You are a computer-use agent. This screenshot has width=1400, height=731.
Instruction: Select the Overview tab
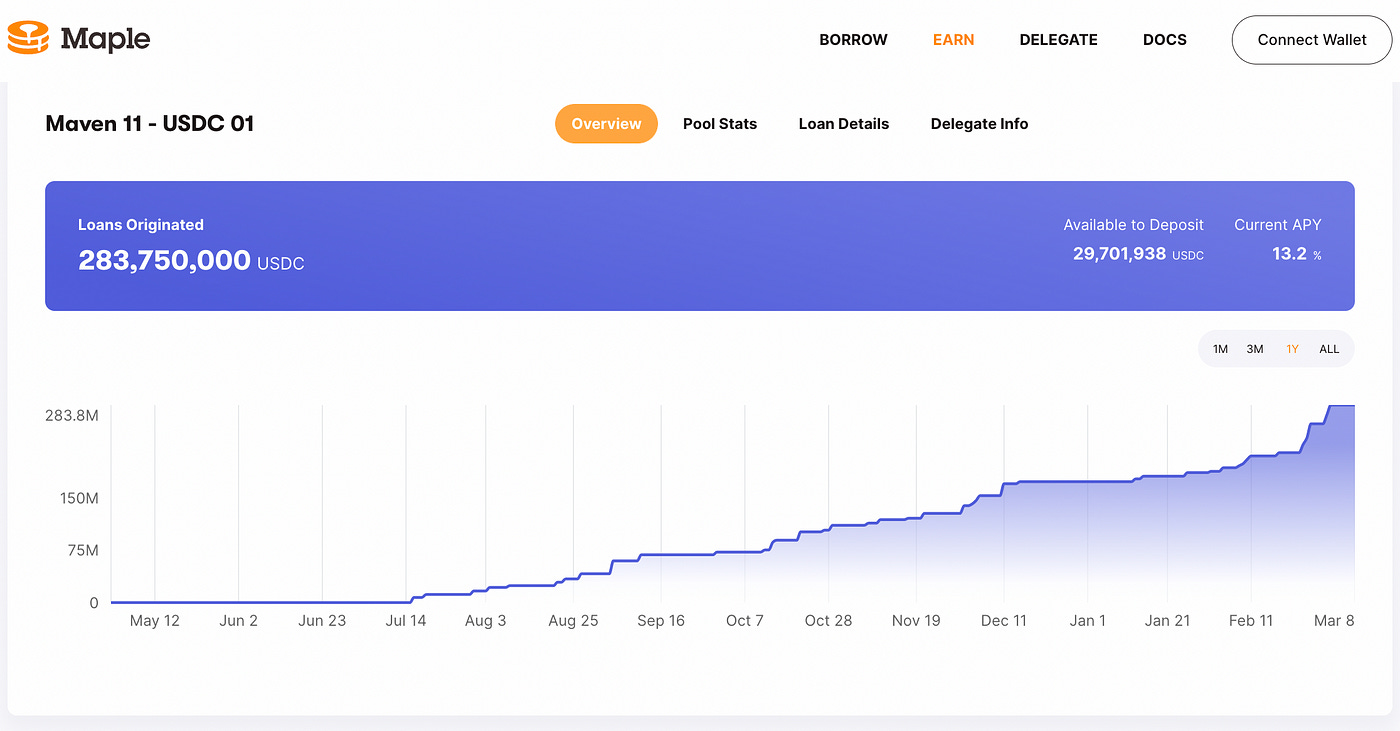point(606,124)
